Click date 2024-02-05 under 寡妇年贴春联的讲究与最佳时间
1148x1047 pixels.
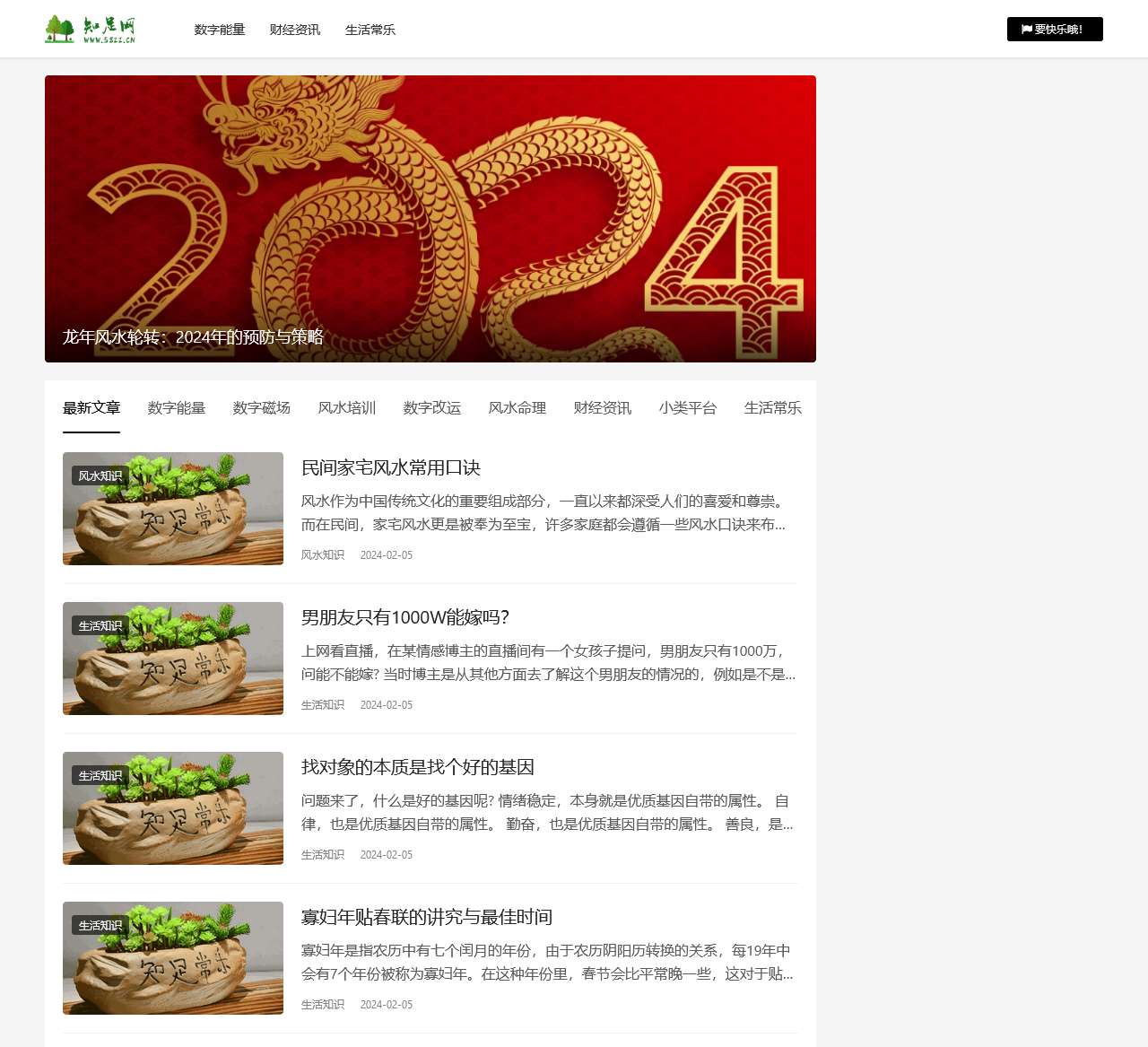tap(387, 1005)
